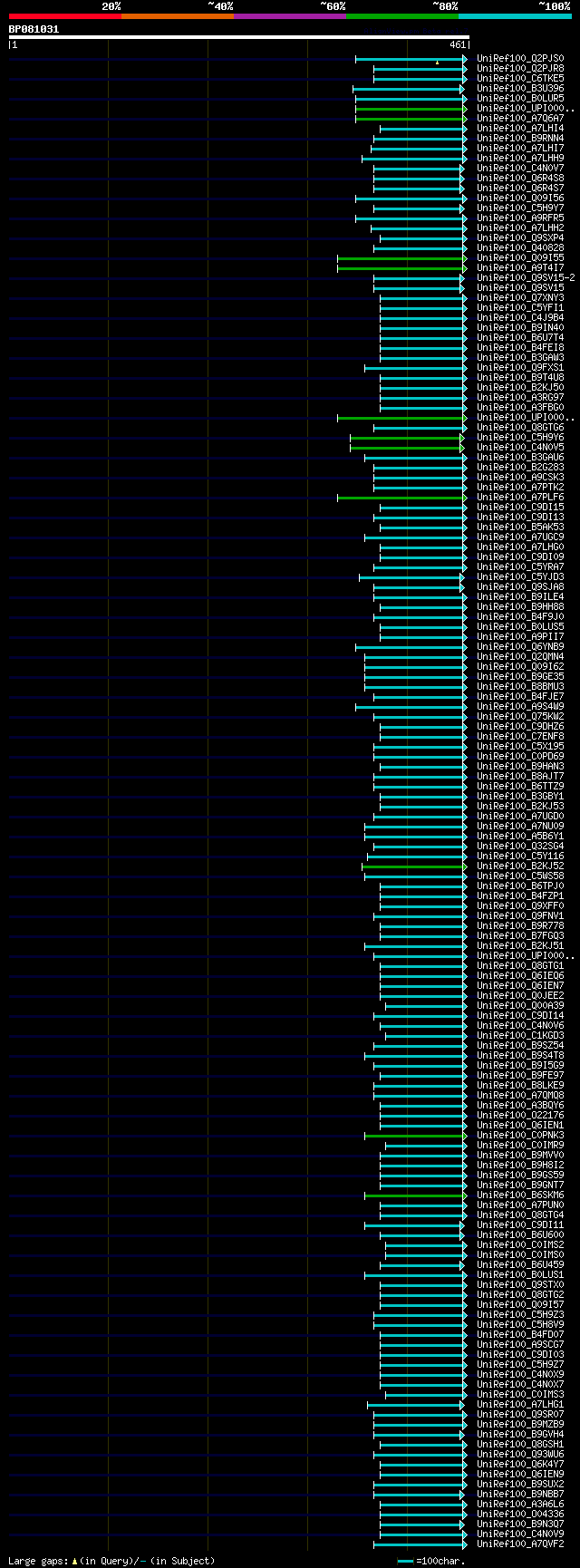Click the label UniRef100_A9S4W9
Screen dimensions: 580x1568
click(x=520, y=706)
